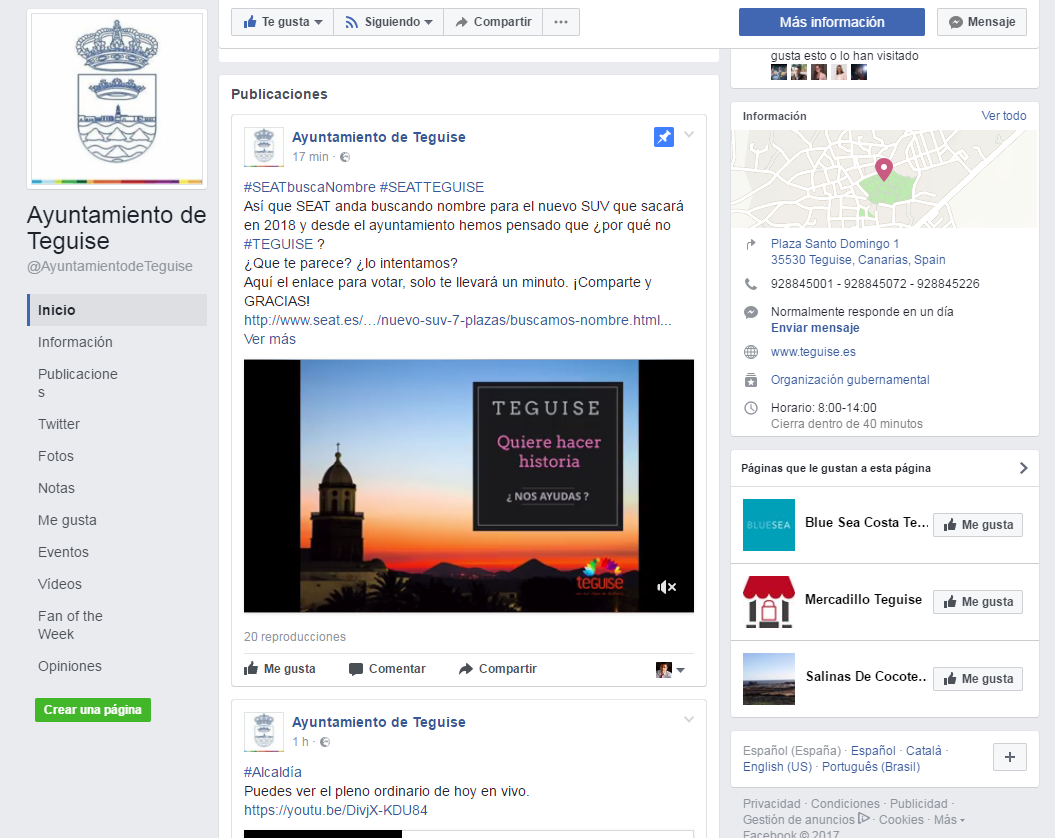Open Blue Sea Costa Teguise page thumbnail
Screen dimensions: 1055x838
click(x=768, y=525)
